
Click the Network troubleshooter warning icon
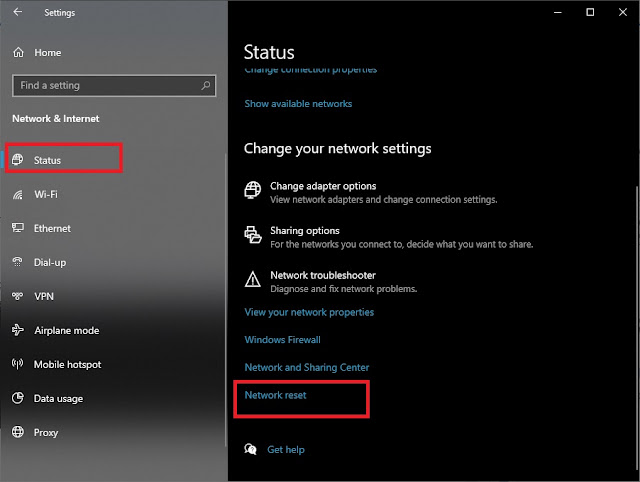tap(253, 280)
